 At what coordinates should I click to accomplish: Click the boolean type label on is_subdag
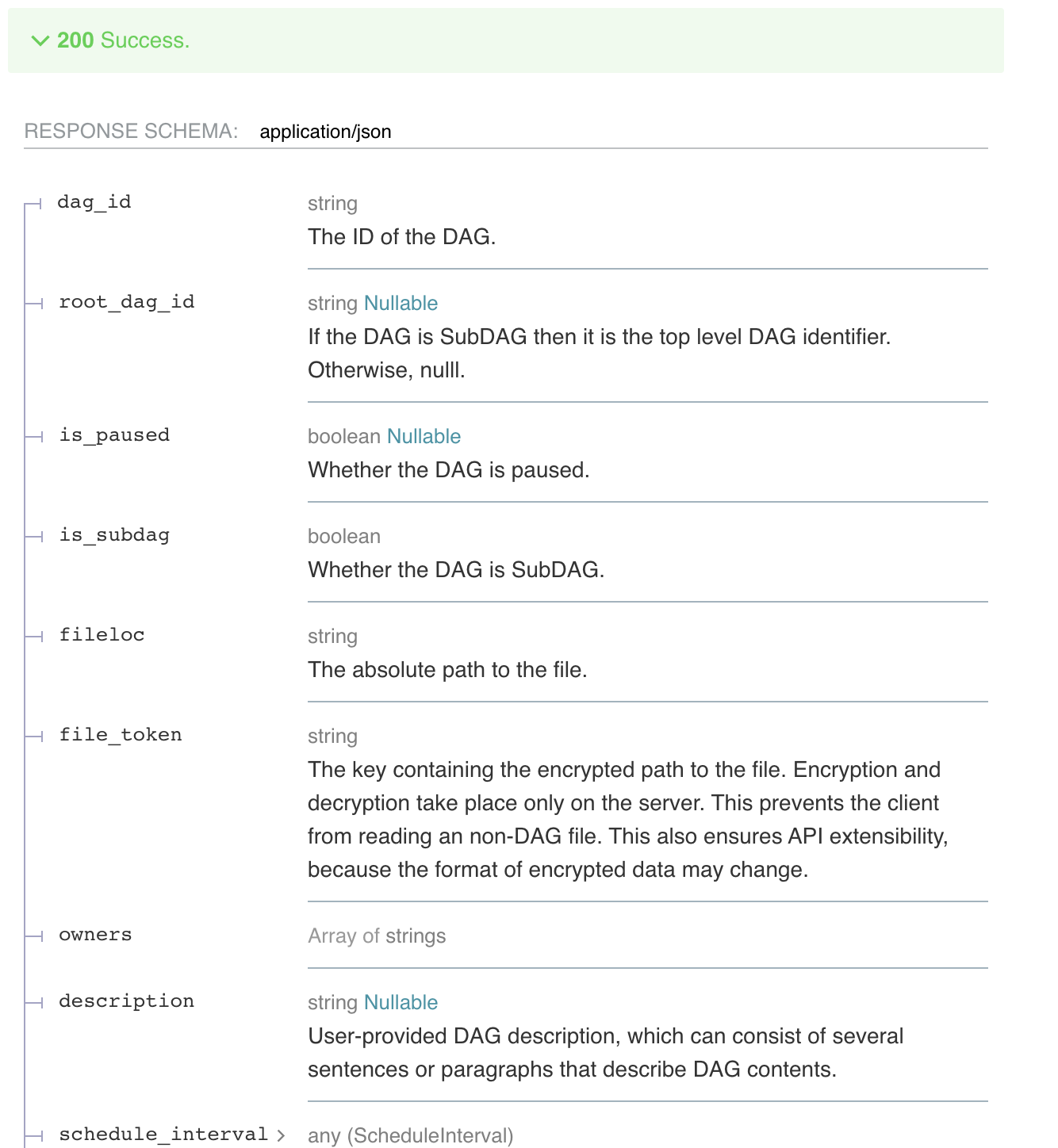[343, 536]
